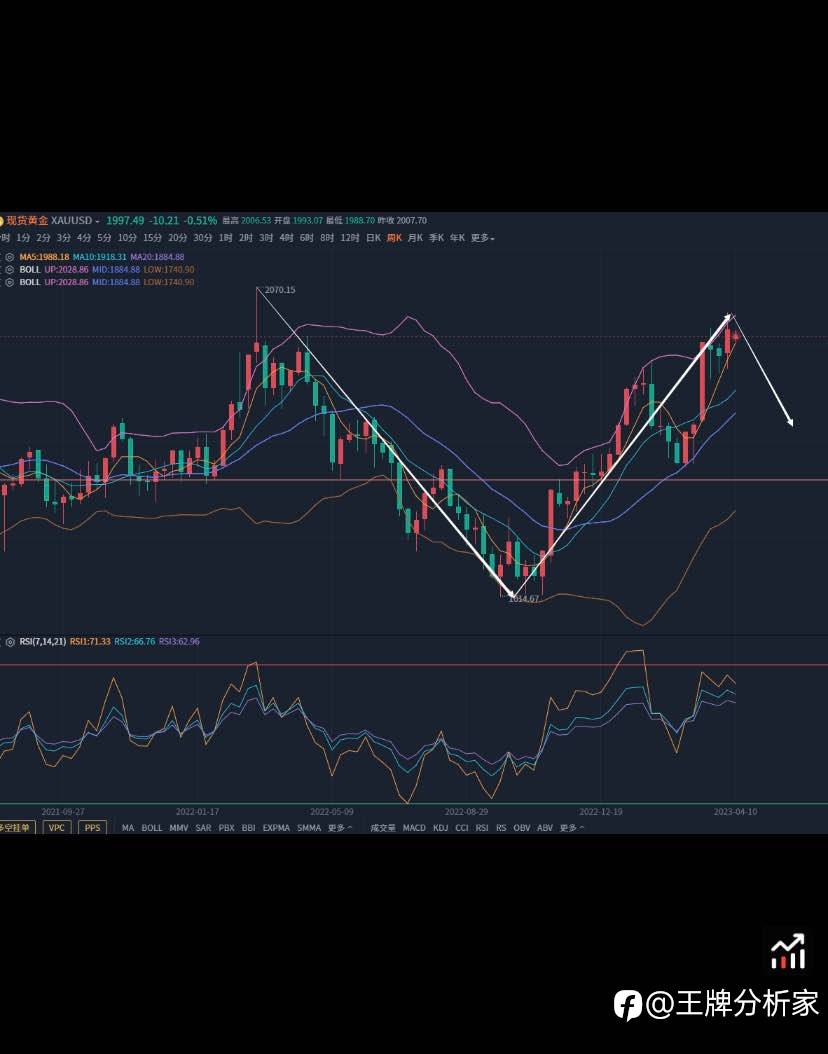Select the 周K weekly chart tab
This screenshot has height=1054, width=828.
coord(394,238)
